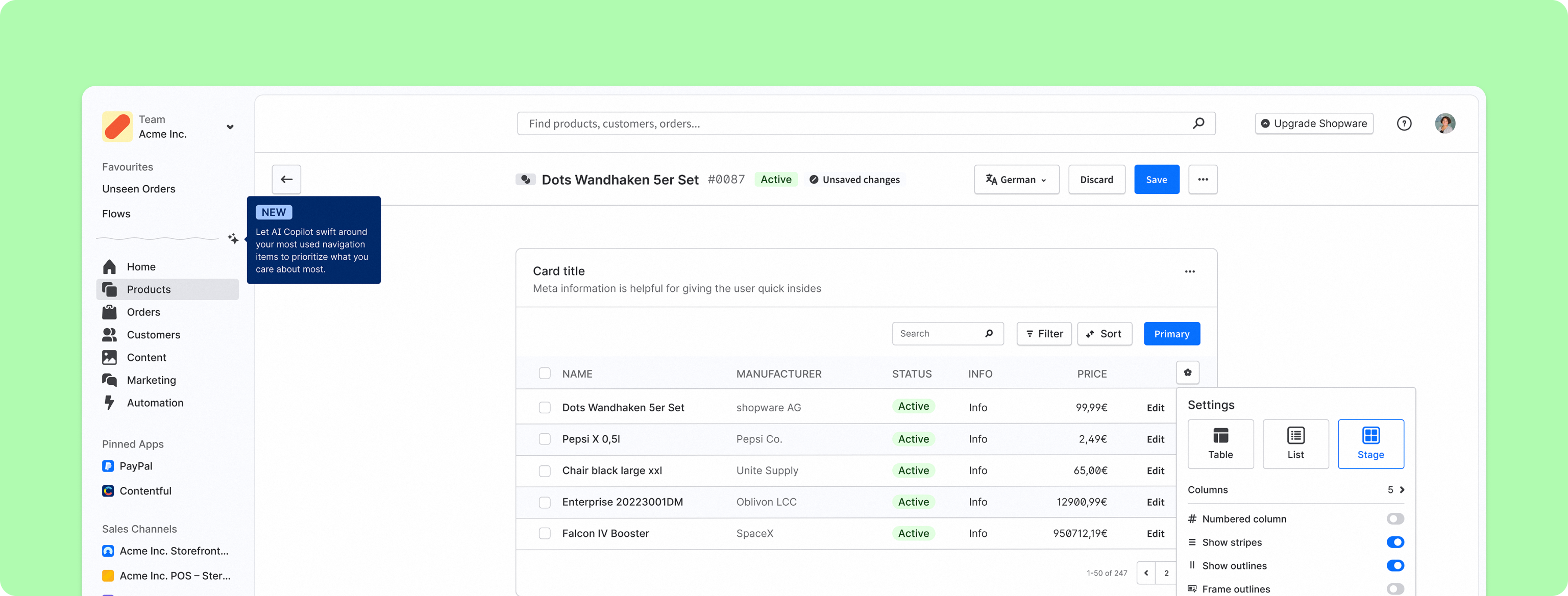
Task: Open the German language dropdown
Action: [x=1016, y=179]
